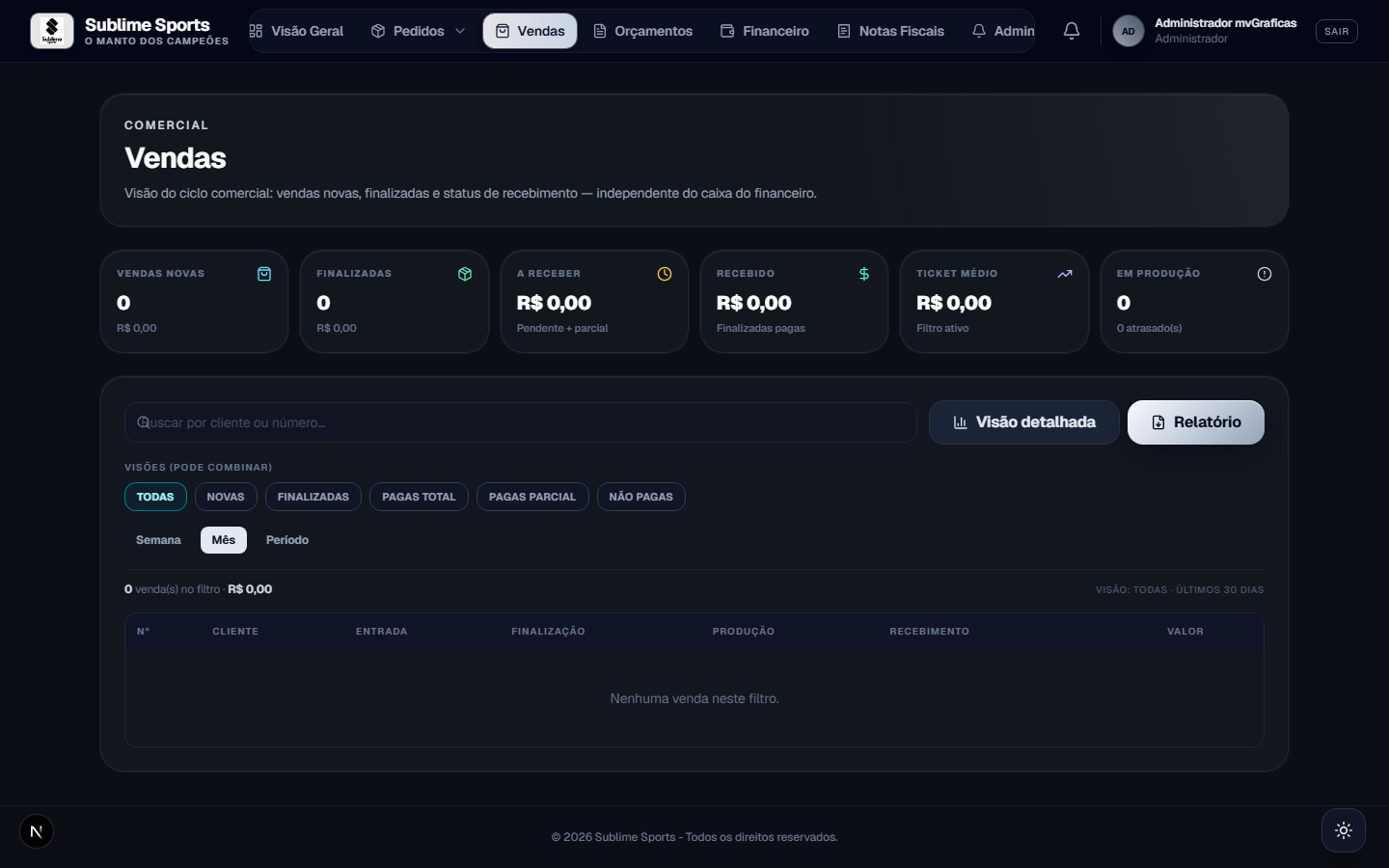
Task: Click the Valor column header
Action: [x=1185, y=632]
